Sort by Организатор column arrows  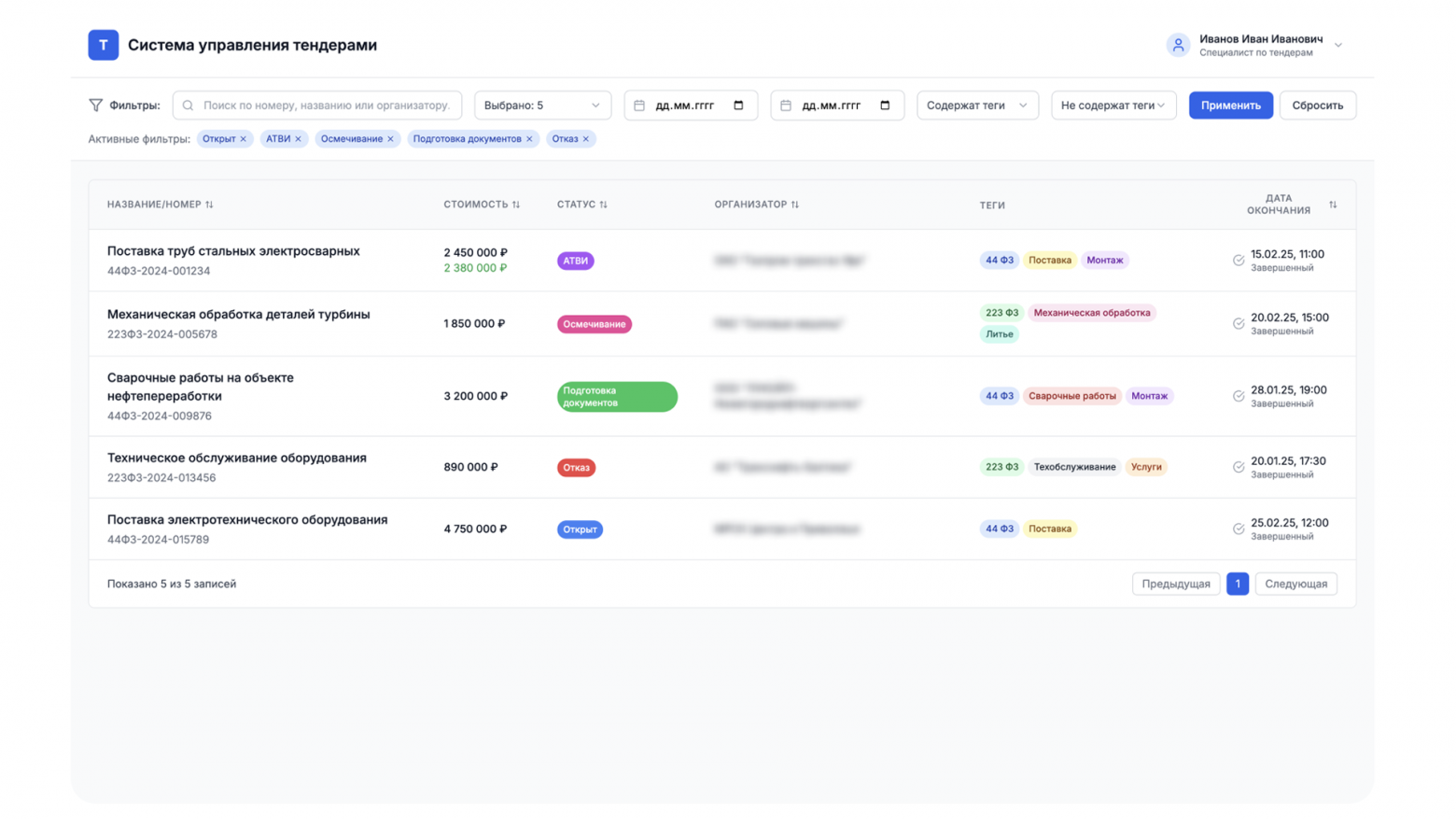point(795,205)
